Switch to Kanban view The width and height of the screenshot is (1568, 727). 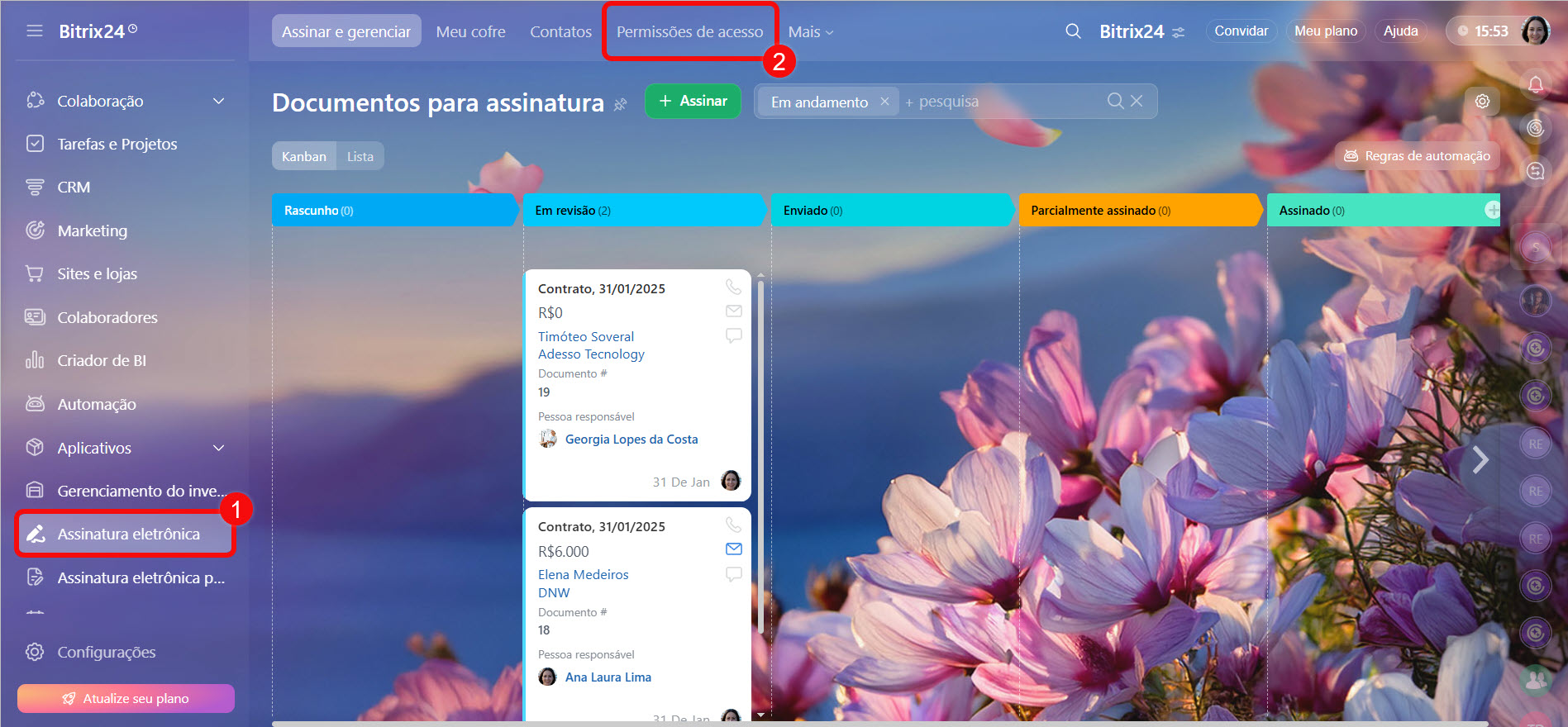(303, 156)
